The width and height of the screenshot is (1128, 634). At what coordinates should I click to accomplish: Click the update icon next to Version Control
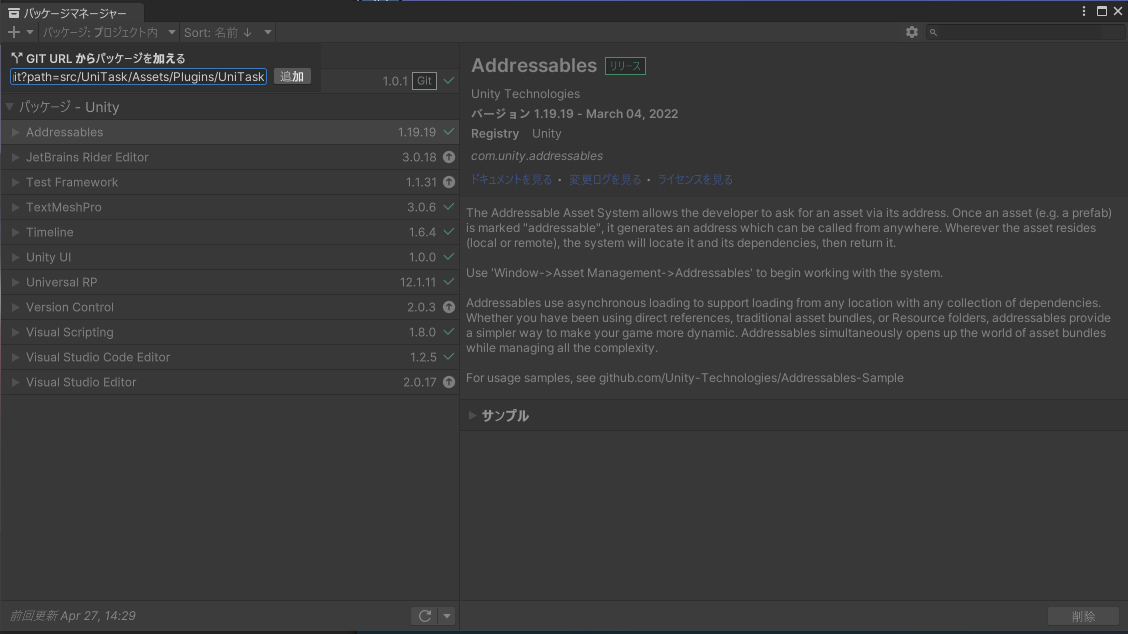click(x=448, y=306)
